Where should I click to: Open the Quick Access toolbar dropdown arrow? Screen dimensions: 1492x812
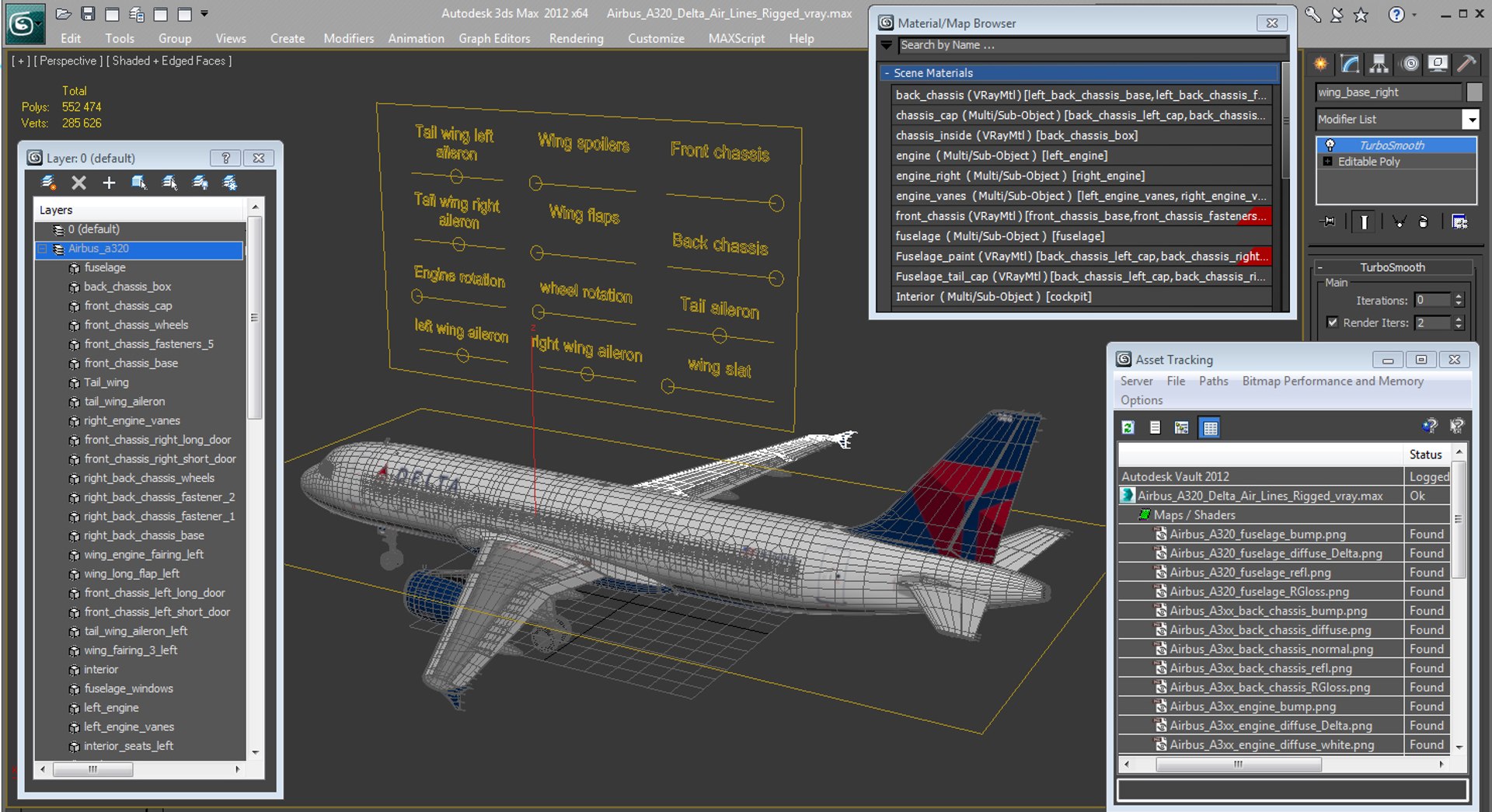point(204,13)
